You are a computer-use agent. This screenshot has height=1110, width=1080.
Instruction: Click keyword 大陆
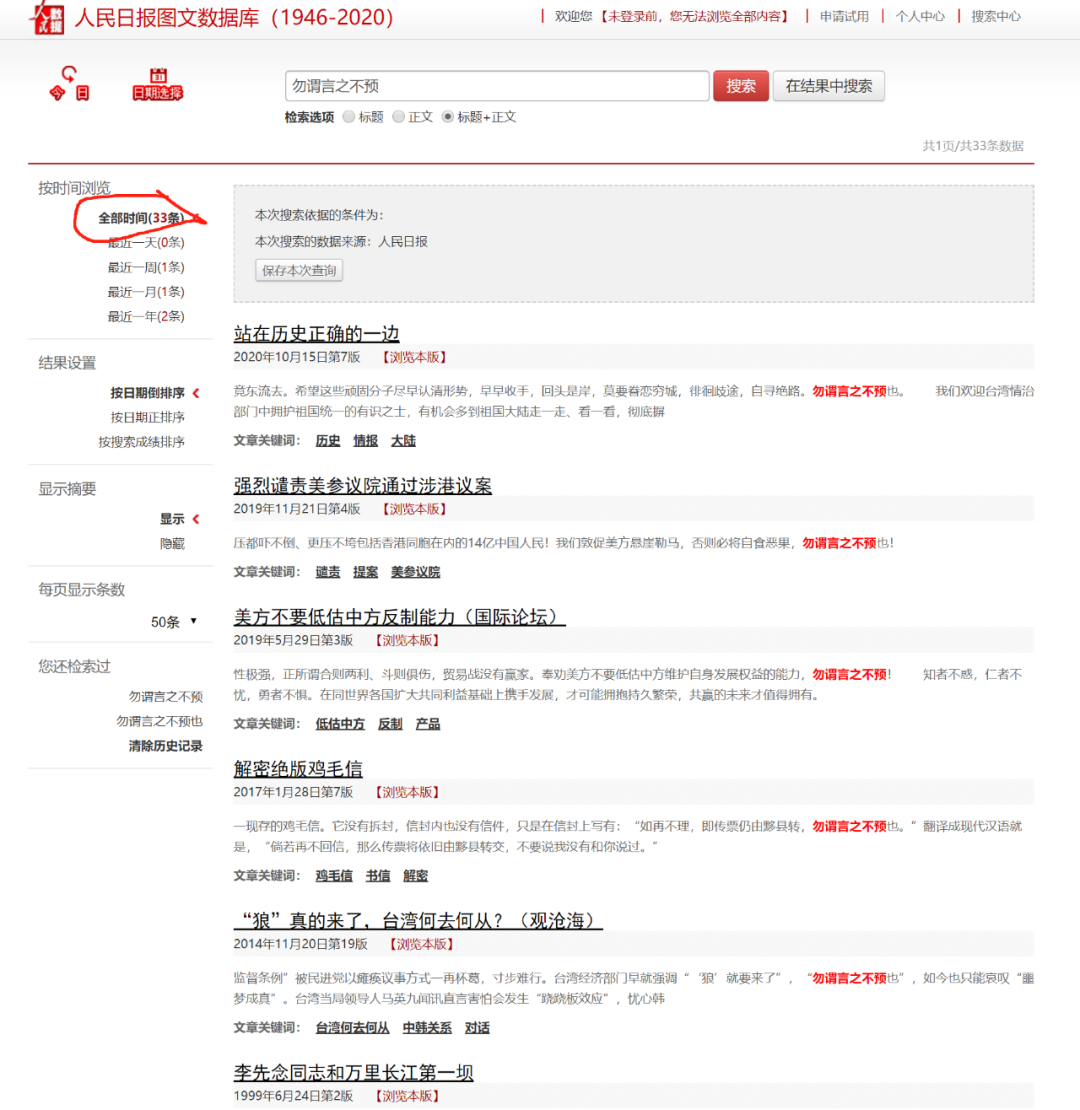click(403, 441)
